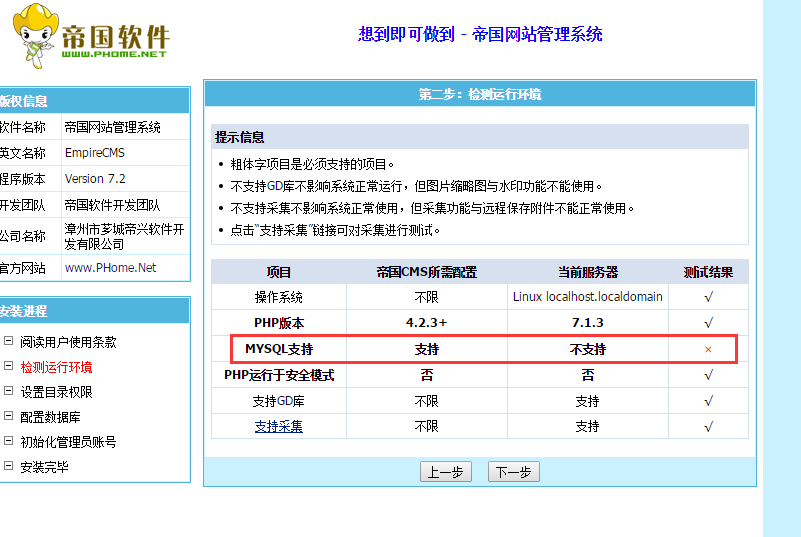Screen dimensions: 801x537
Task: Click the Linux localhost.localdomain cell
Action: [587, 297]
